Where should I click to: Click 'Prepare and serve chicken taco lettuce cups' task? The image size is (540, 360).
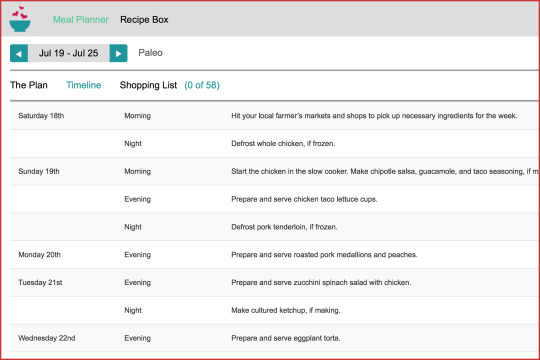(x=304, y=199)
